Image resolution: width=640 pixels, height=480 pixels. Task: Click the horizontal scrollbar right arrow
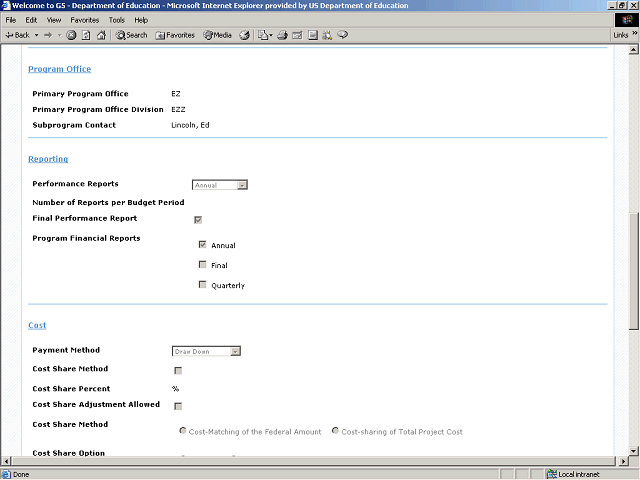point(623,461)
